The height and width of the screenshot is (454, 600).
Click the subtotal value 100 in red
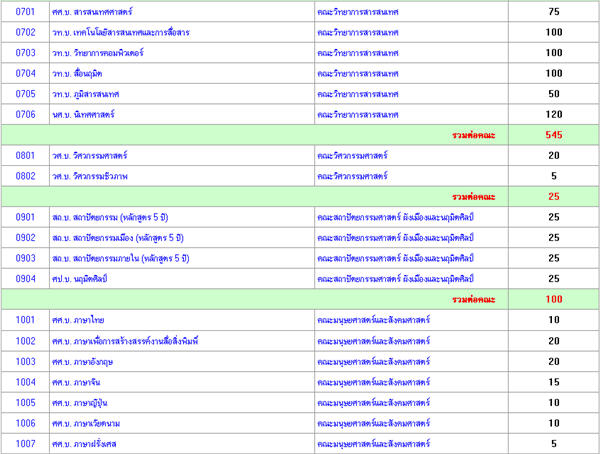(x=553, y=299)
